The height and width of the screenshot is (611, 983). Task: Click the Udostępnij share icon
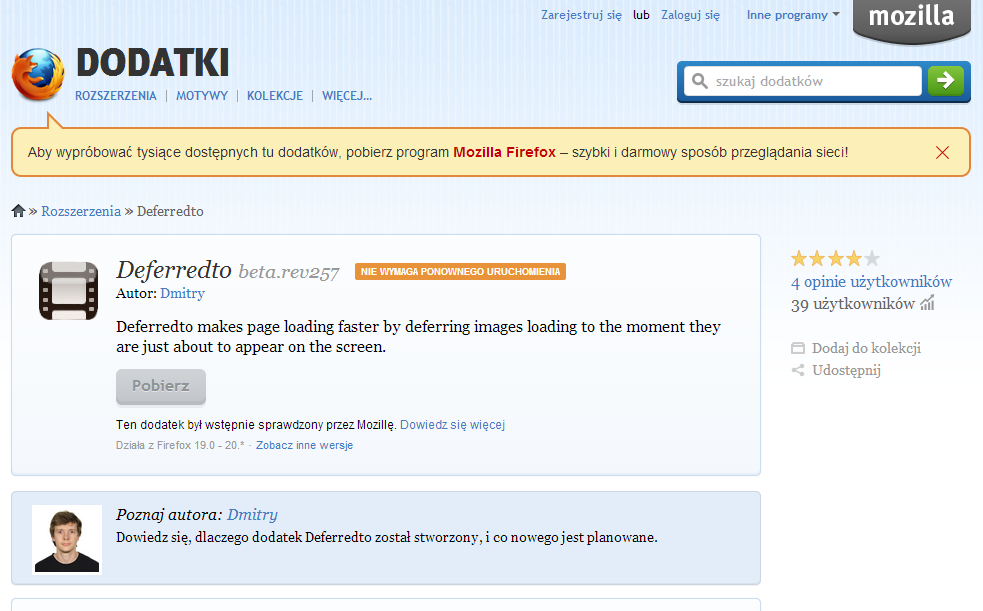coord(797,370)
